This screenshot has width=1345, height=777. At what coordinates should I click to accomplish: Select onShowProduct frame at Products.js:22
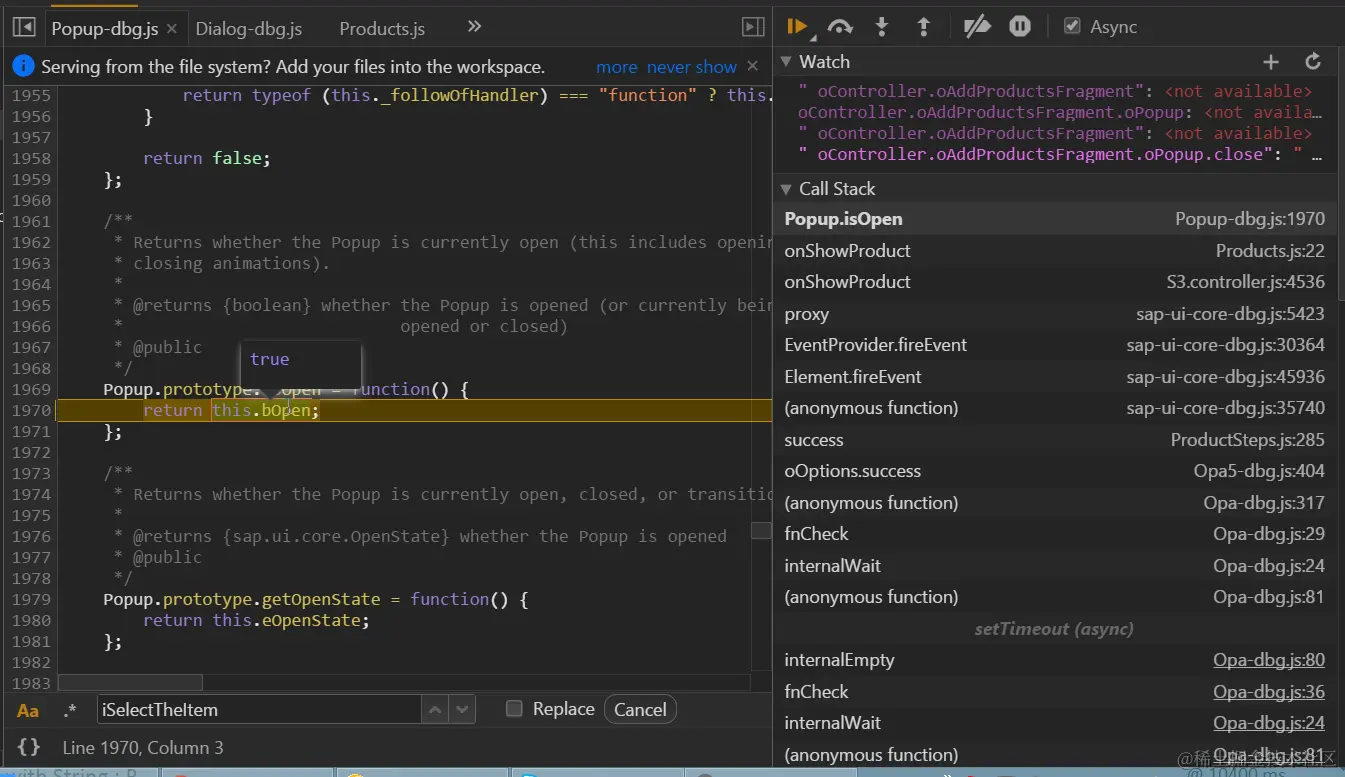pyautogui.click(x=1055, y=251)
